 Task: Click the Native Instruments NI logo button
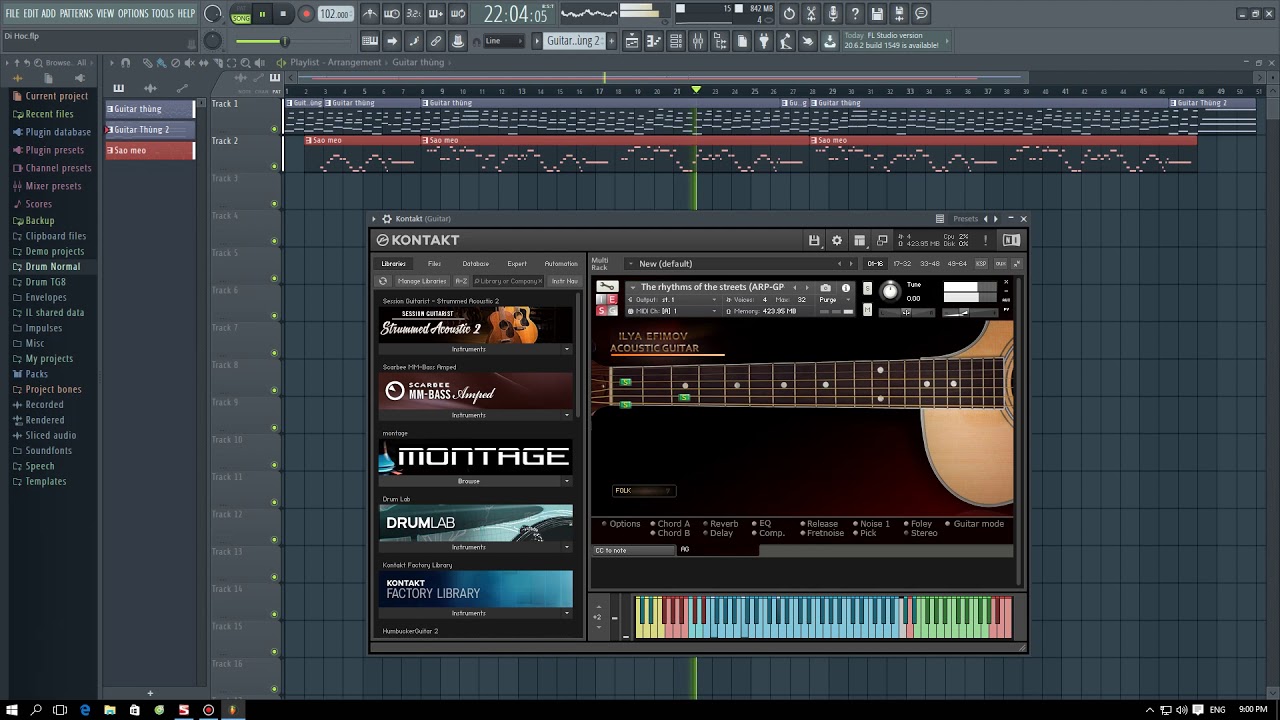pos(1011,240)
